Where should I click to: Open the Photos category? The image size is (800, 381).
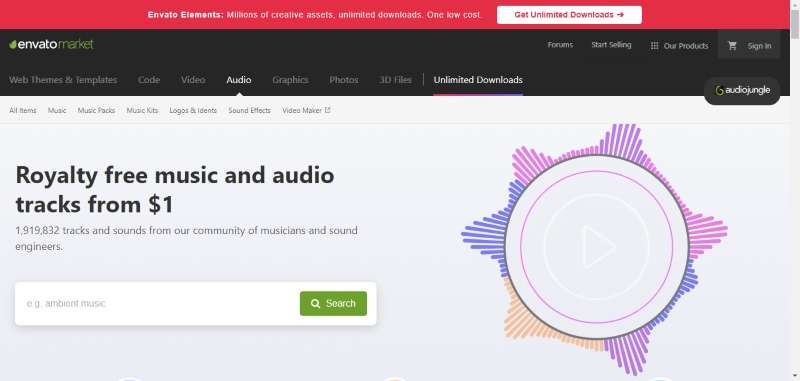pos(344,80)
